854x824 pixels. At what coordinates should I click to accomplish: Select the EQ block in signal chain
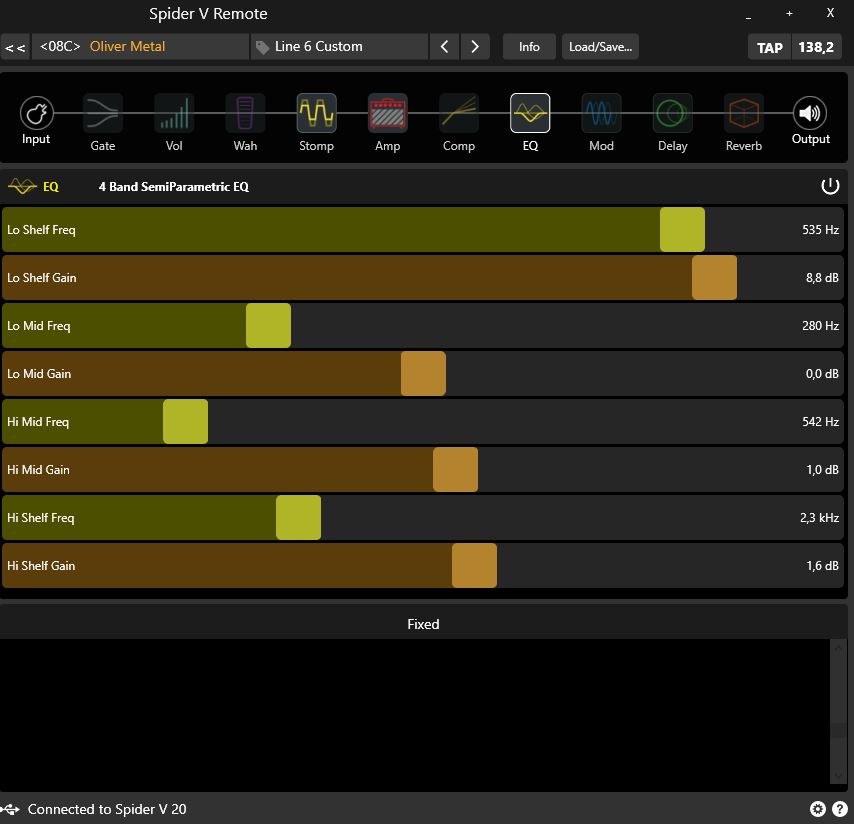tap(530, 113)
